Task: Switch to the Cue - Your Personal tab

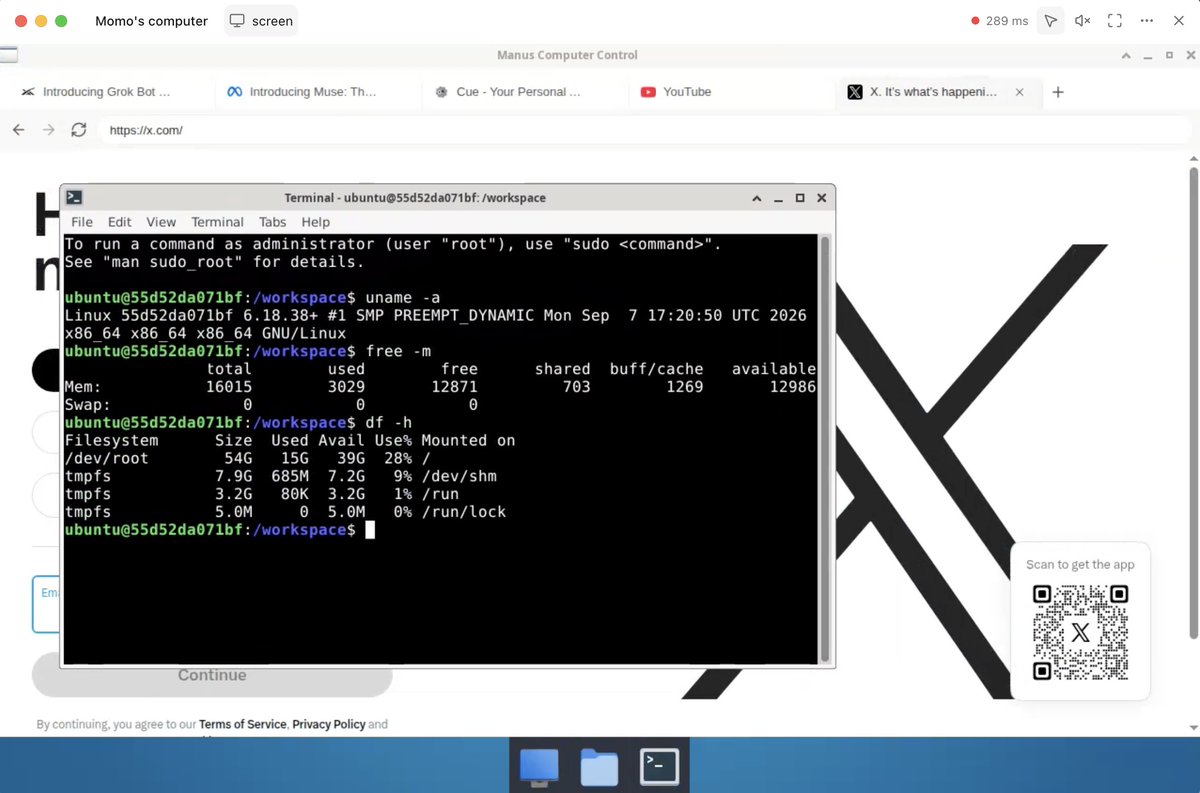Action: (x=518, y=92)
